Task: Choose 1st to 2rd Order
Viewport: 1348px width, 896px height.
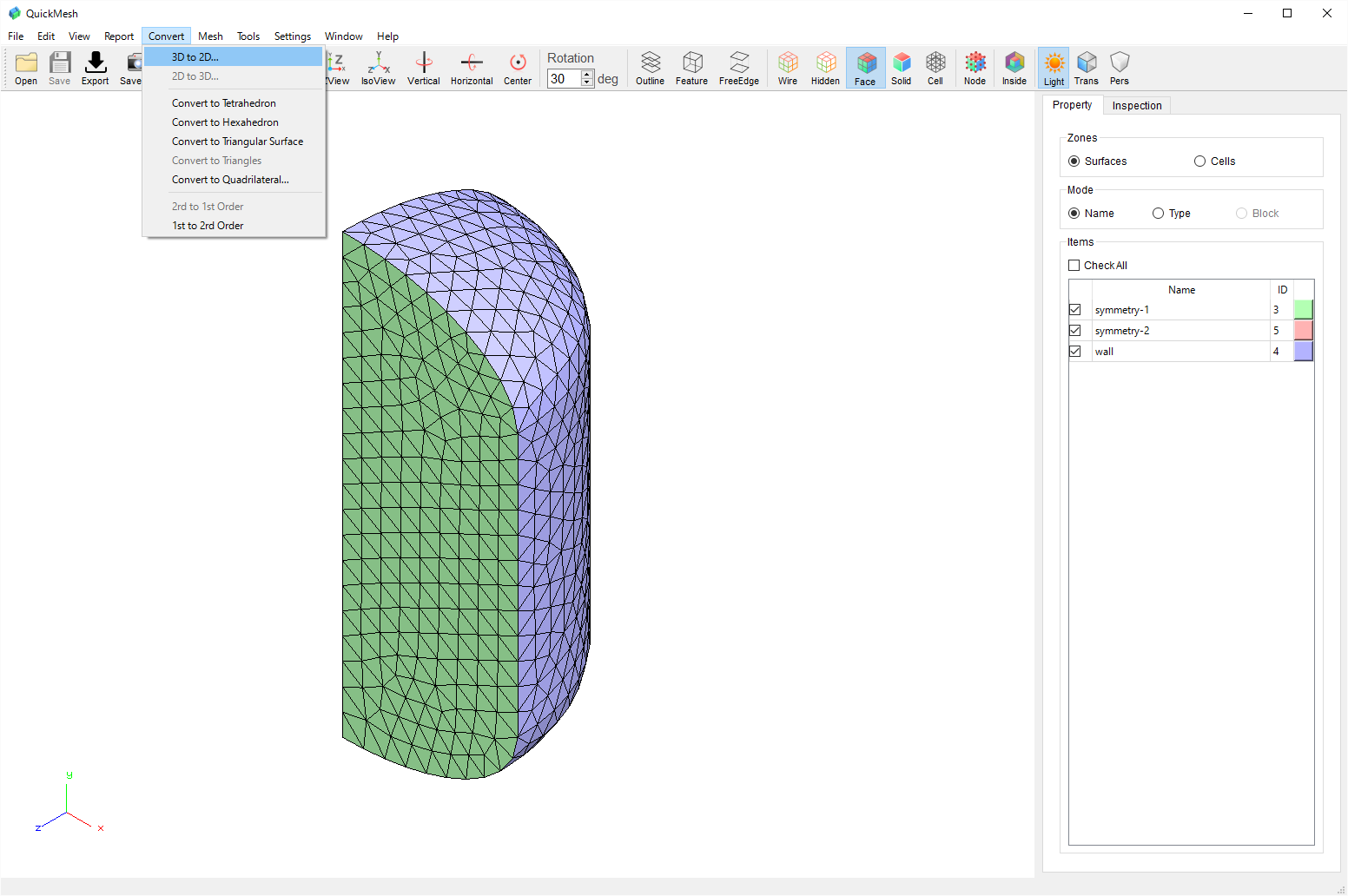Action: [x=233, y=226]
